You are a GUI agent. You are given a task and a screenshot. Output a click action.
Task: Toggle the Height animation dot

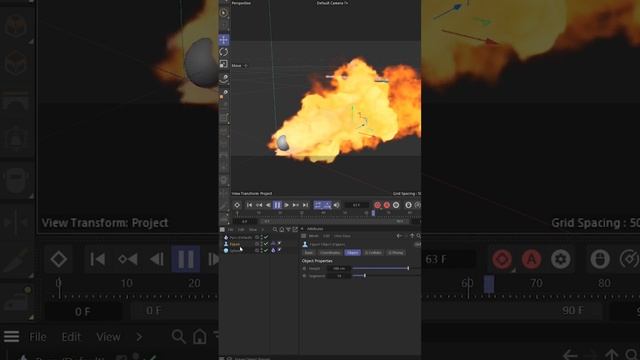[304, 269]
